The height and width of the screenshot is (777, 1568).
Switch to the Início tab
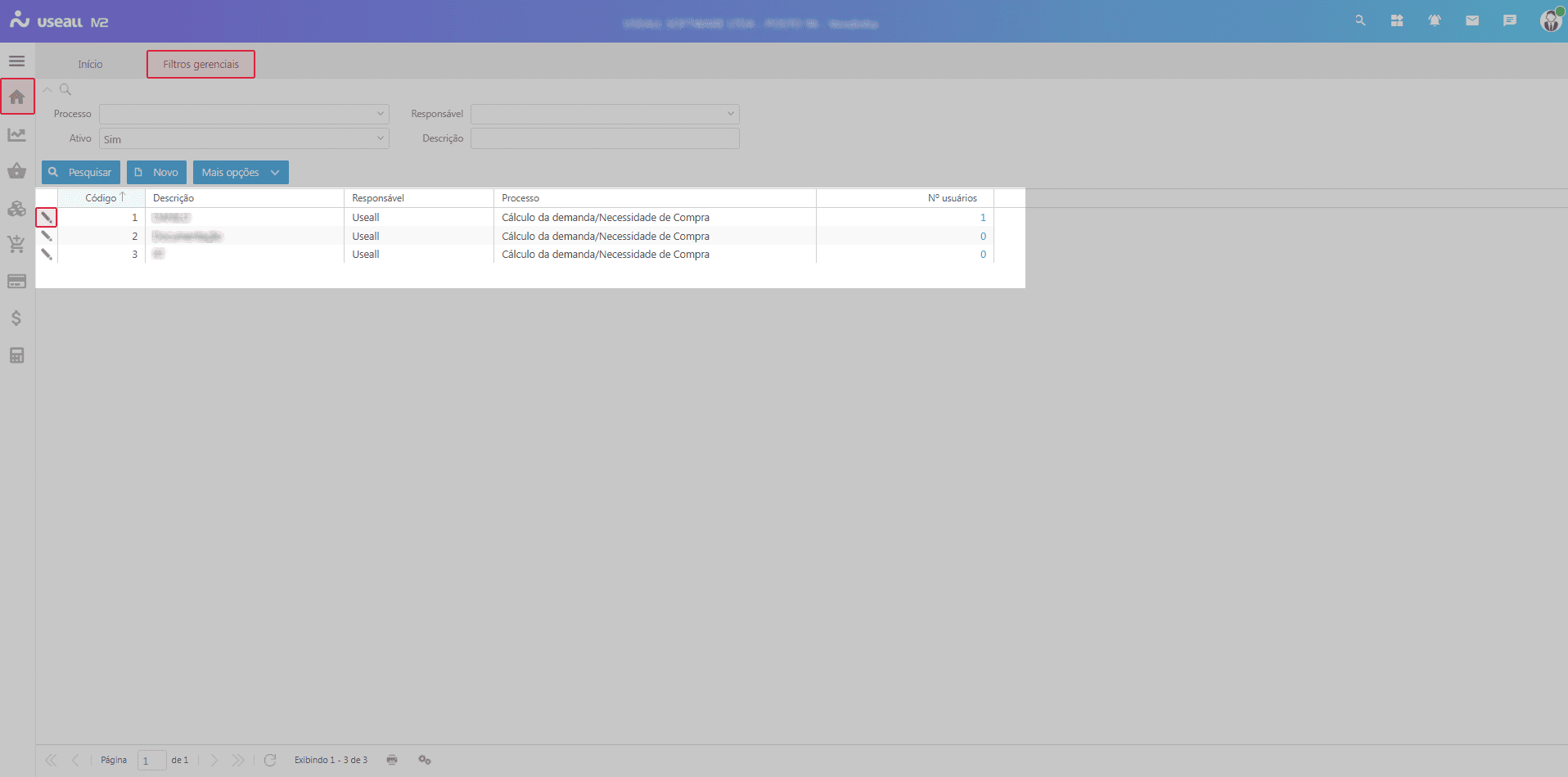click(90, 65)
